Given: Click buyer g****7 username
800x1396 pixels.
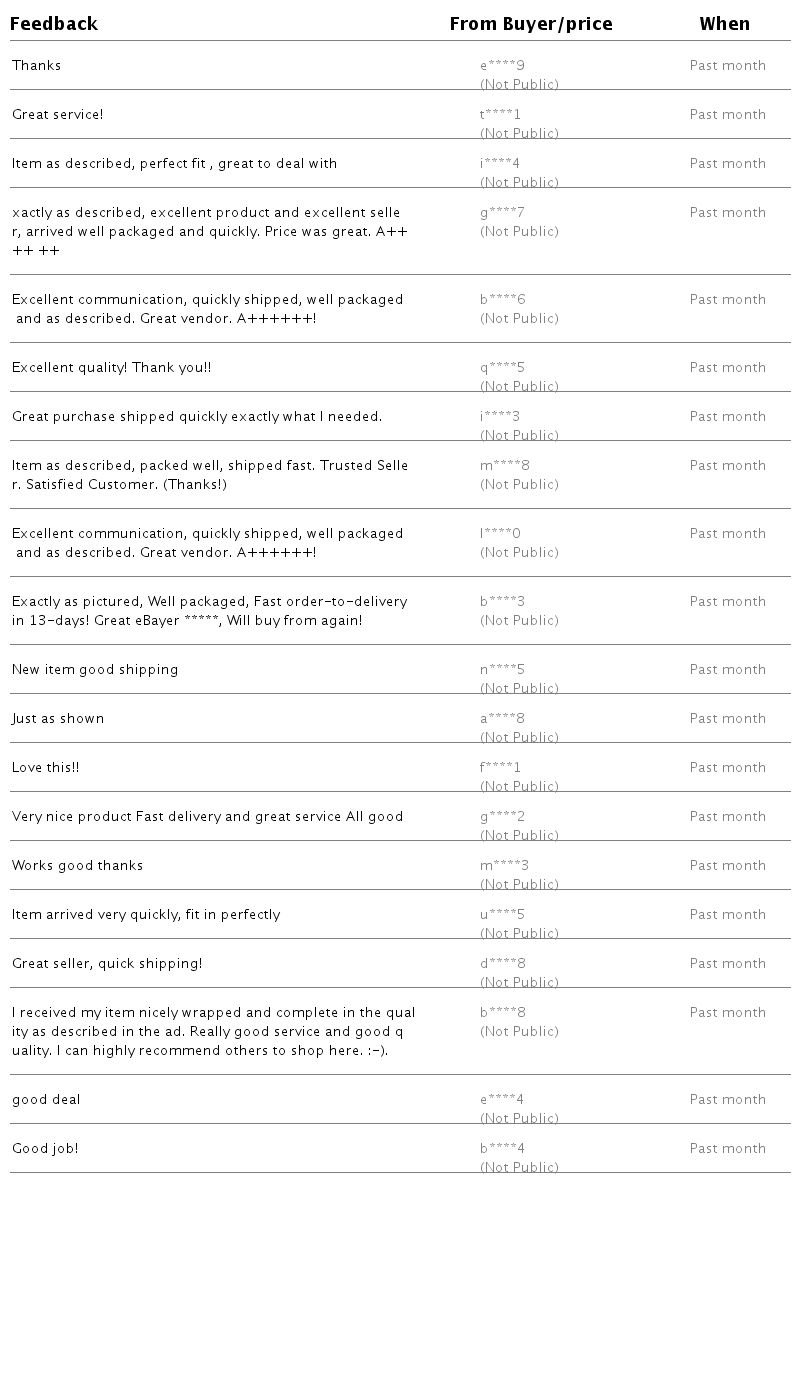Looking at the screenshot, I should 502,213.
